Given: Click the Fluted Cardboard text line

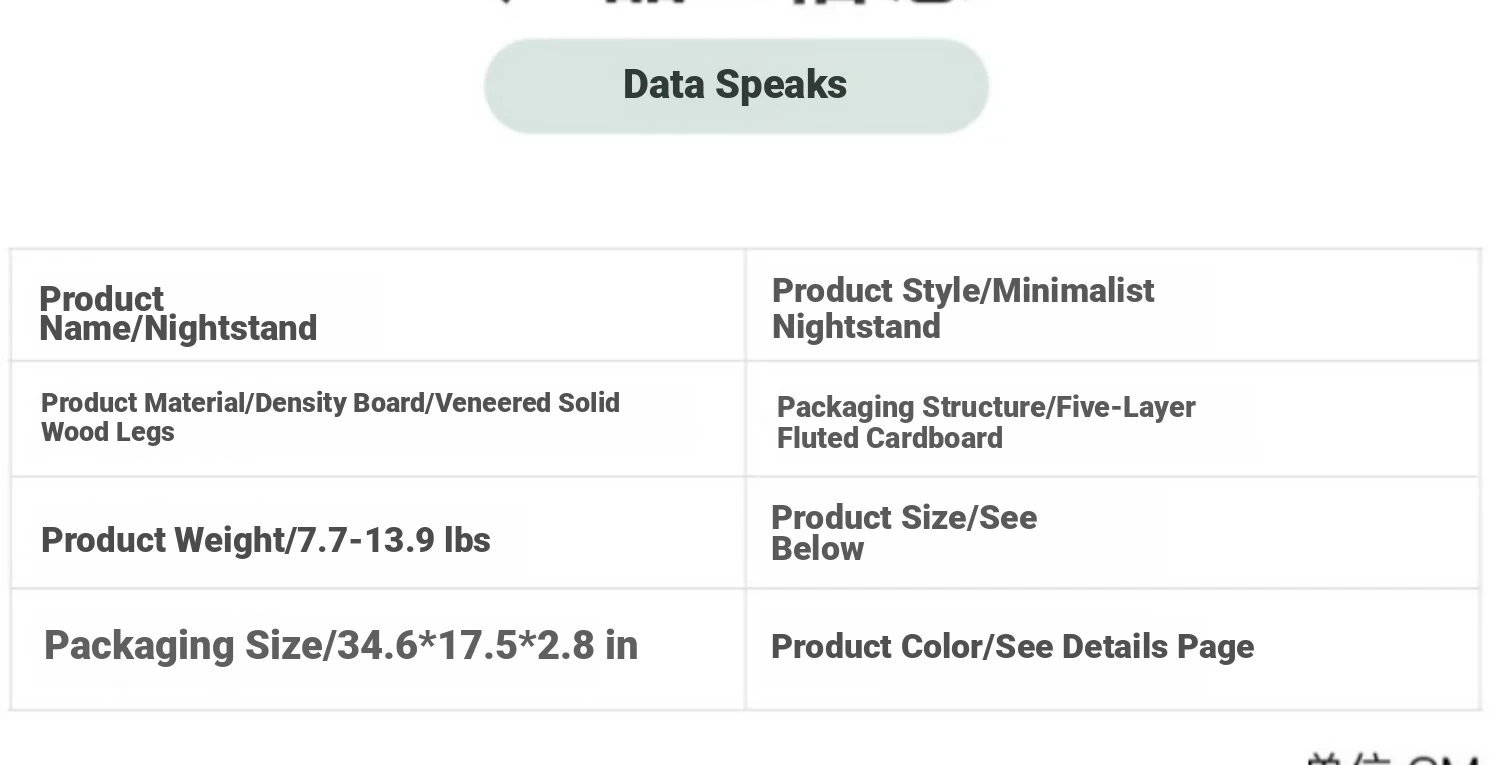Looking at the screenshot, I should pos(889,438).
